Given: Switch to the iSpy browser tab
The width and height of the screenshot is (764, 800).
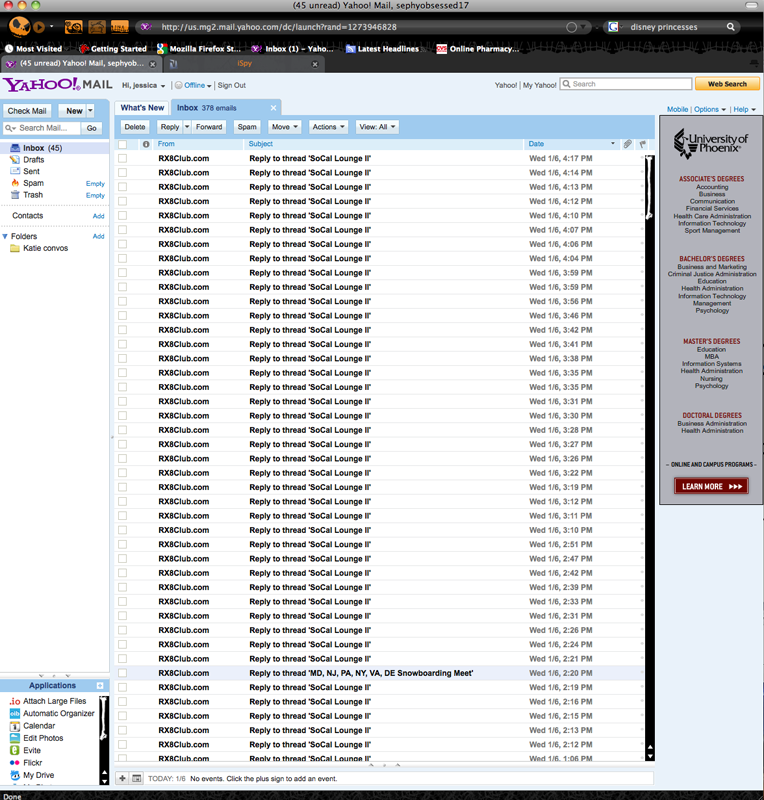Looking at the screenshot, I should click(x=244, y=64).
